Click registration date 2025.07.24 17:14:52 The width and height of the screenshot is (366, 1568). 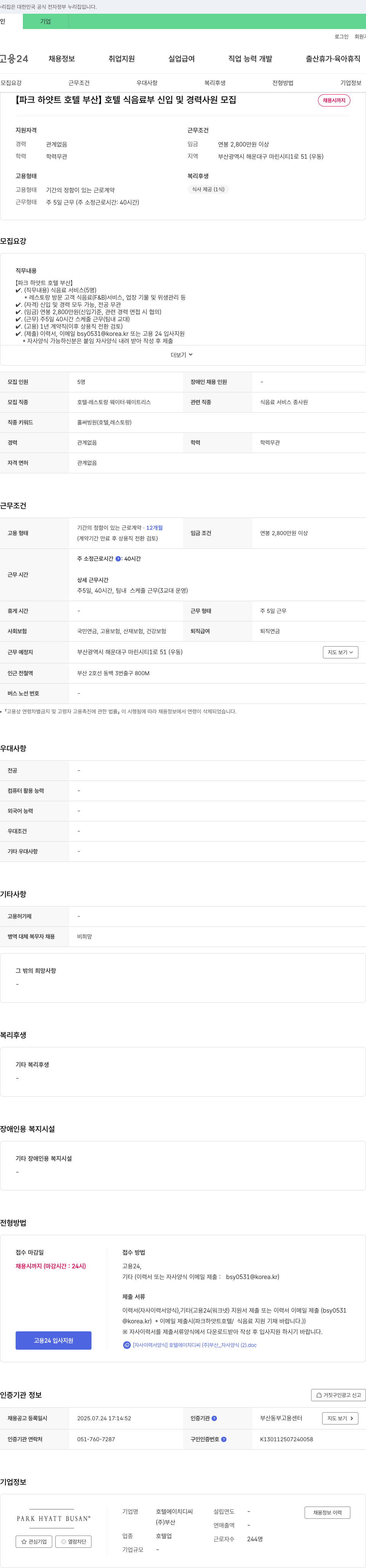[x=104, y=1418]
